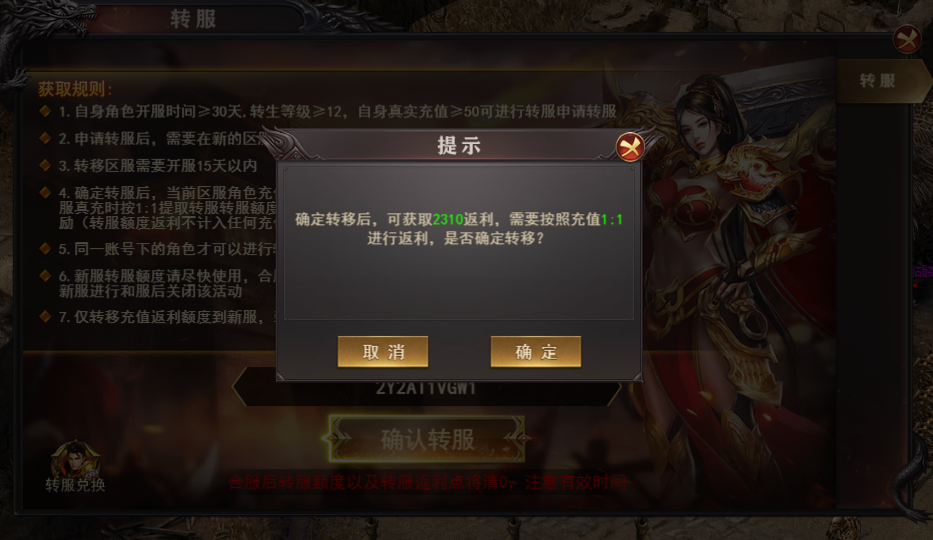The width and height of the screenshot is (933, 540).
Task: Click the diamond bullet beside rule 1
Action: point(45,111)
